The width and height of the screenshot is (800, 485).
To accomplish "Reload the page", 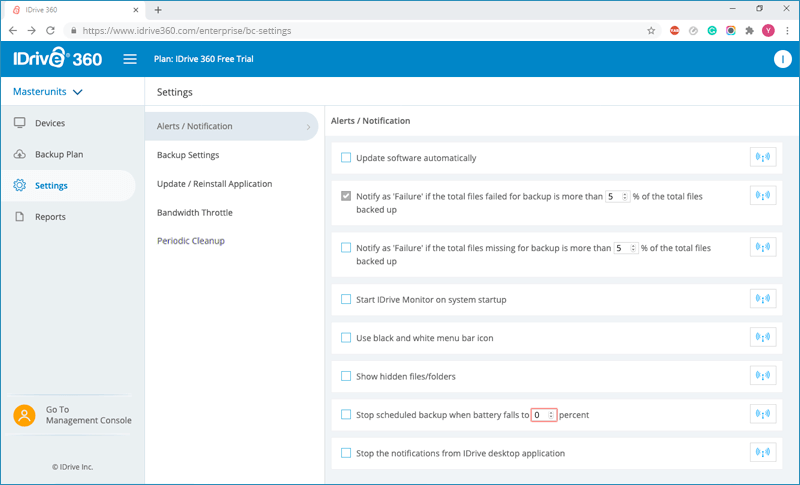I will [x=50, y=31].
